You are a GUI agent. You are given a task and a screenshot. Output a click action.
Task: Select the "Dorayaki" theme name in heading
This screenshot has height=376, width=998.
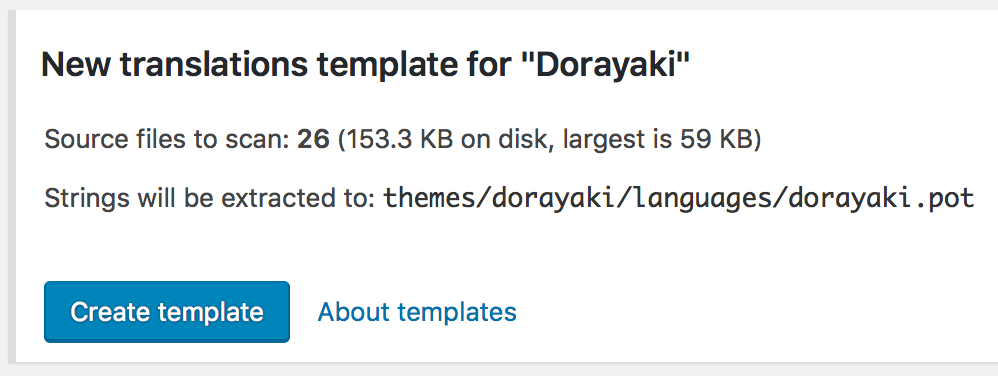[604, 66]
